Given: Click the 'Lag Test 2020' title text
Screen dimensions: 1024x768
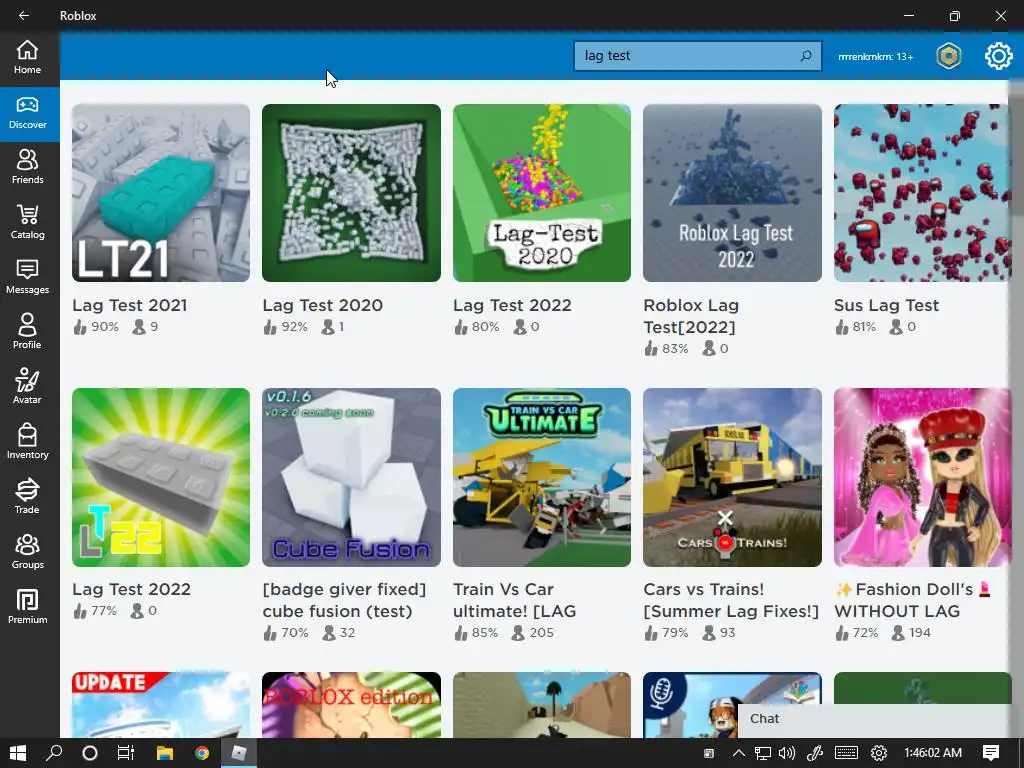Looking at the screenshot, I should pos(323,305).
